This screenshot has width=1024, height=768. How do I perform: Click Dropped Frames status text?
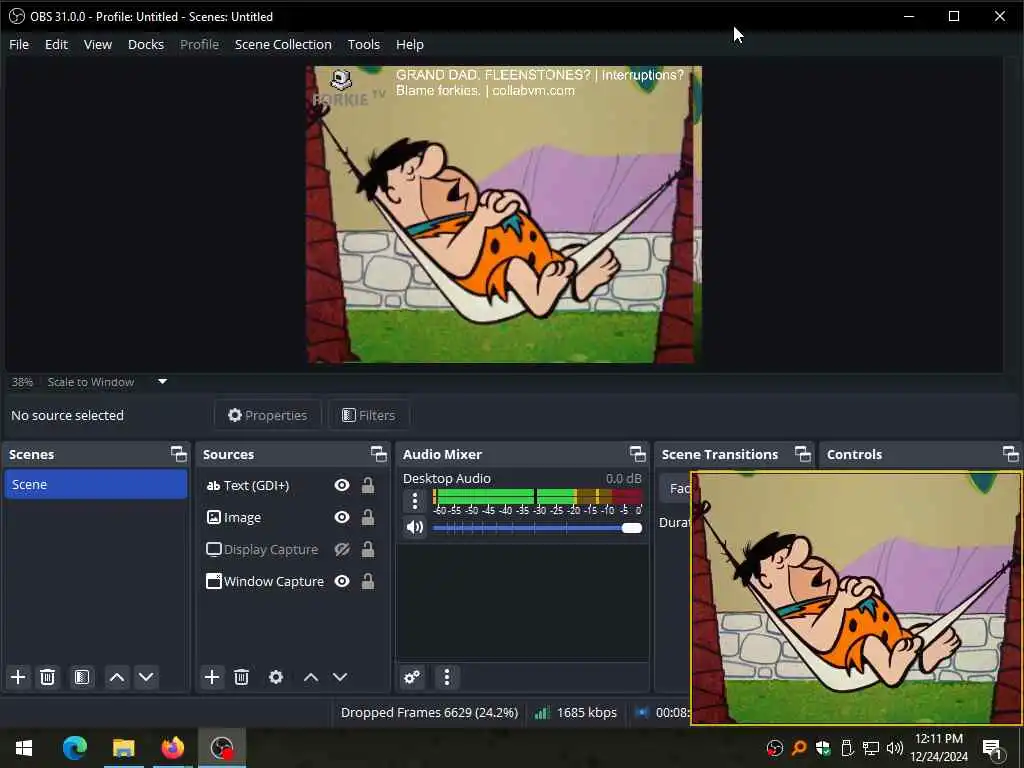click(429, 712)
